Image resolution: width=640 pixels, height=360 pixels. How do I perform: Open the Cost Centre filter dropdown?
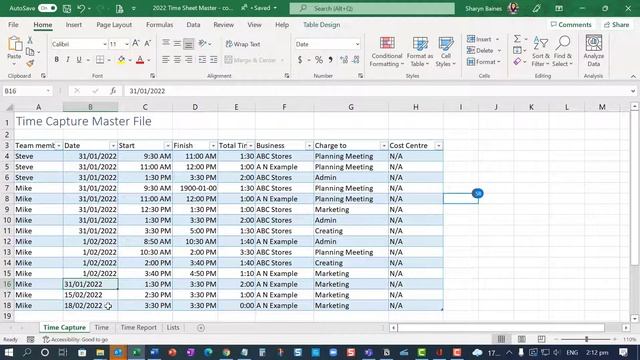[x=438, y=146]
